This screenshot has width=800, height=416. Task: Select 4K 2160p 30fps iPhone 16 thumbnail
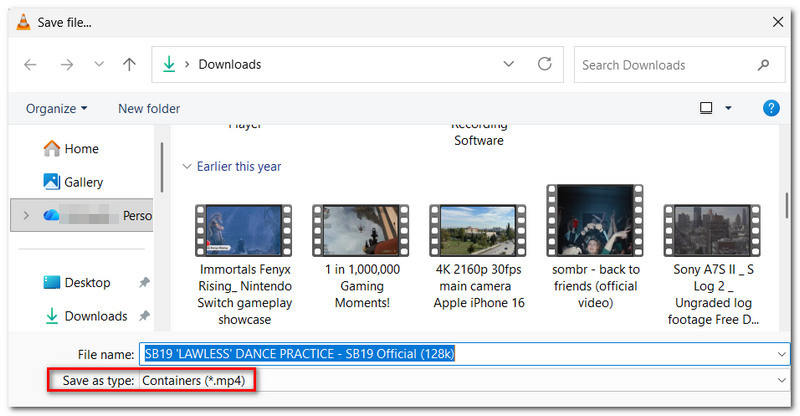[478, 230]
